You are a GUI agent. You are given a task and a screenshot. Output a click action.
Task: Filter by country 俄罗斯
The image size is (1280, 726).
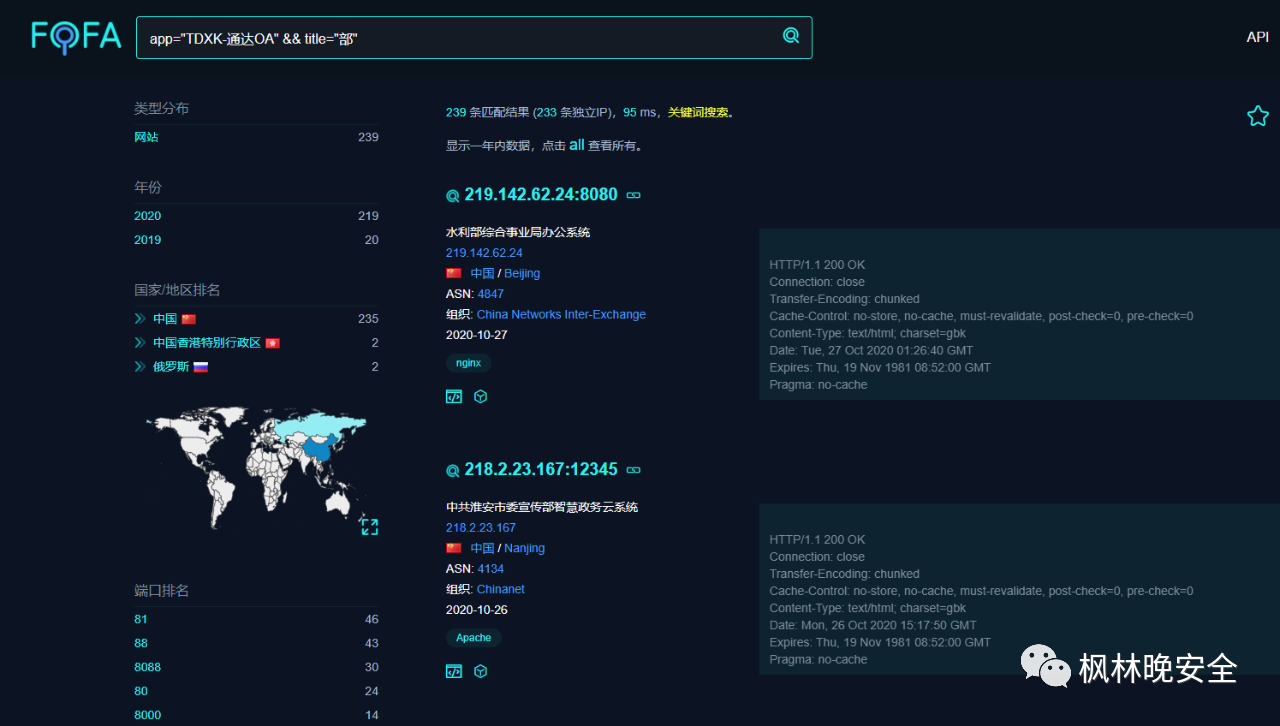coord(171,367)
